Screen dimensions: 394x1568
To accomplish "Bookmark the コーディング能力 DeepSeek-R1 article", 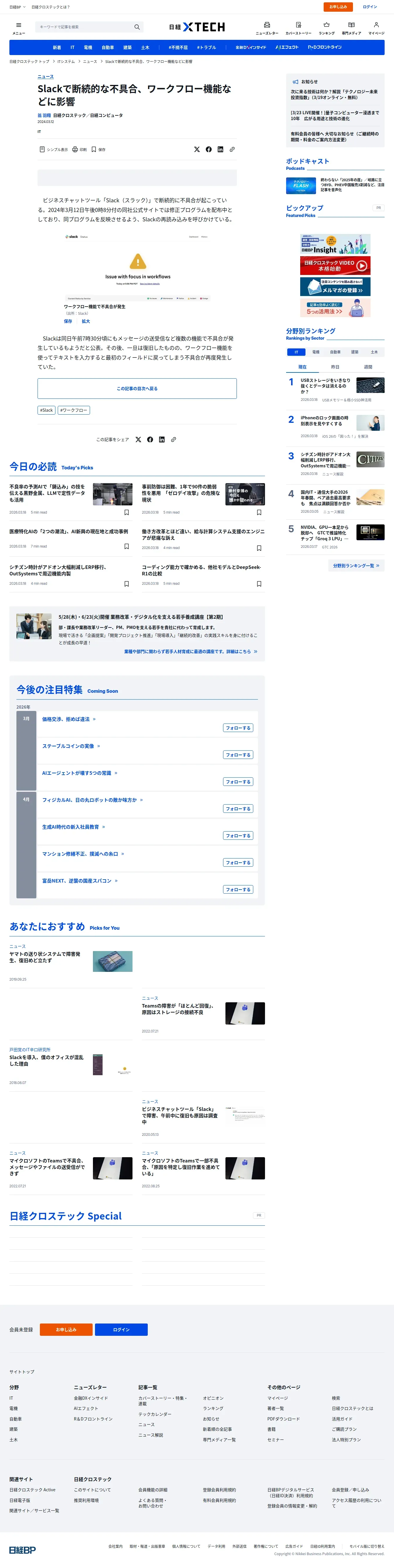I will click(x=259, y=584).
